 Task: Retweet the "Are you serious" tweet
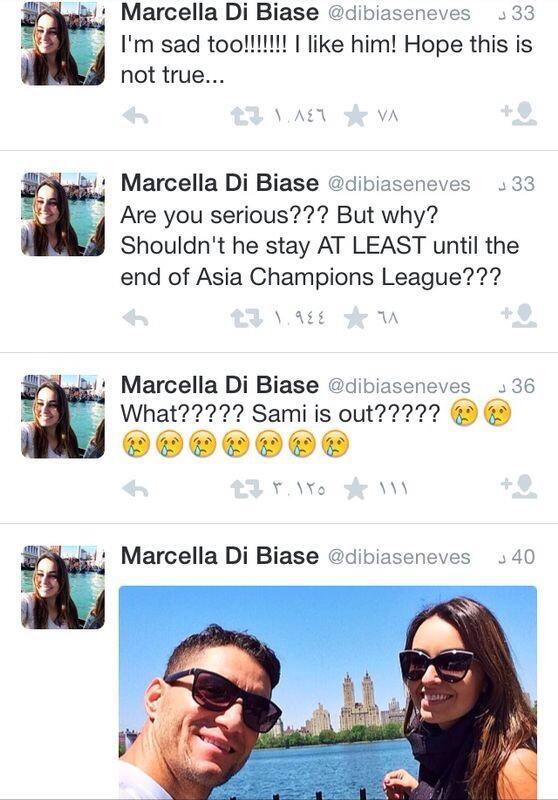pos(246,318)
